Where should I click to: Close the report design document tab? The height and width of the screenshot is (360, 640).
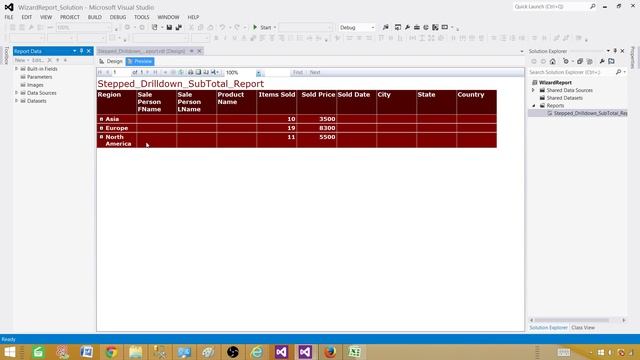click(x=199, y=51)
